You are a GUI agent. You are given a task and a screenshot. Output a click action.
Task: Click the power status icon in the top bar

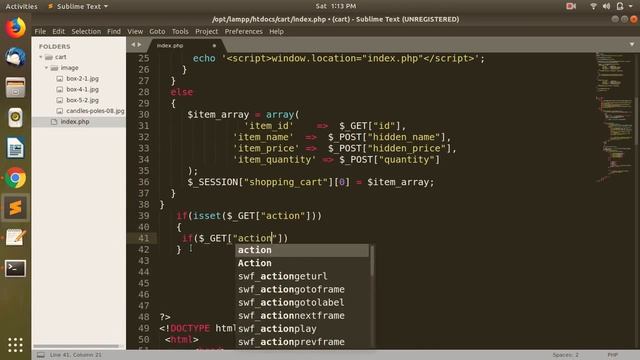(x=620, y=6)
